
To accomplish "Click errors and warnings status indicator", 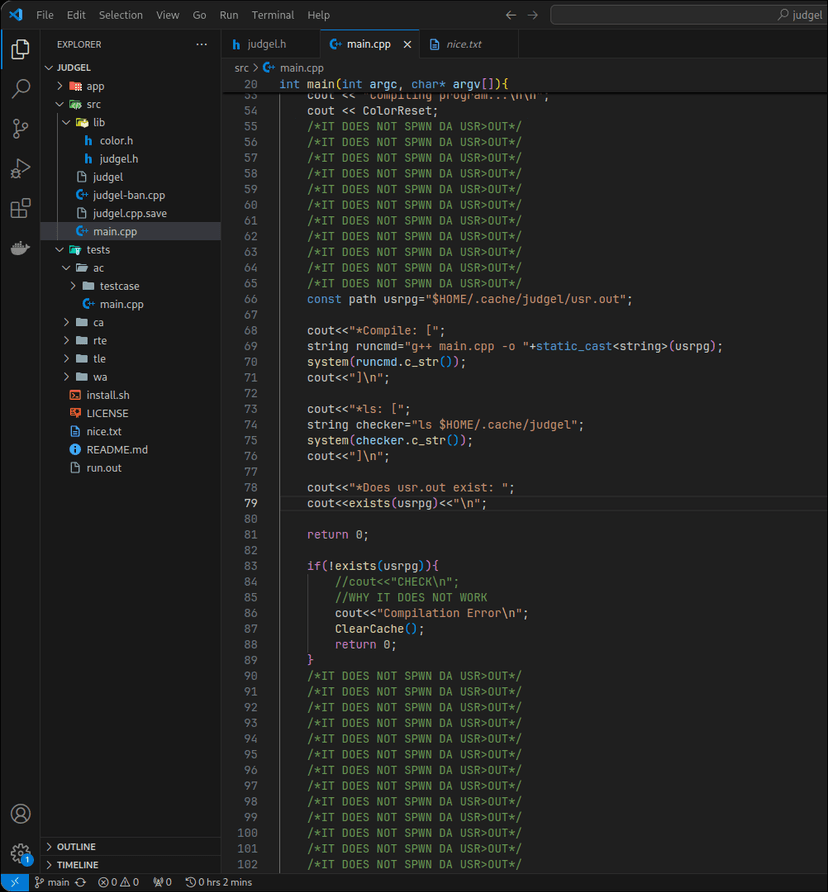I will coord(118,882).
